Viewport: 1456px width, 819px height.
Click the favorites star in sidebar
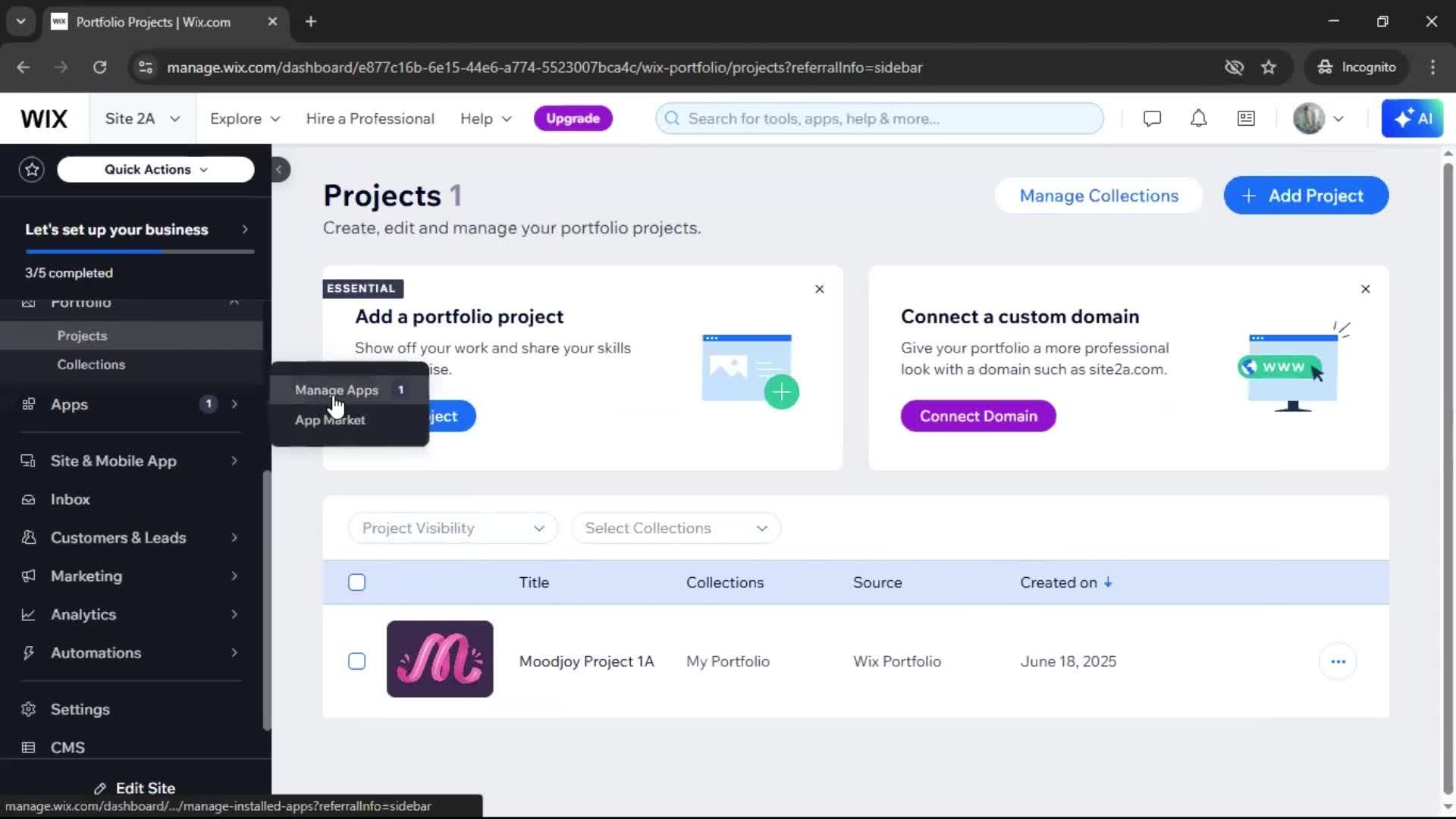pyautogui.click(x=32, y=169)
